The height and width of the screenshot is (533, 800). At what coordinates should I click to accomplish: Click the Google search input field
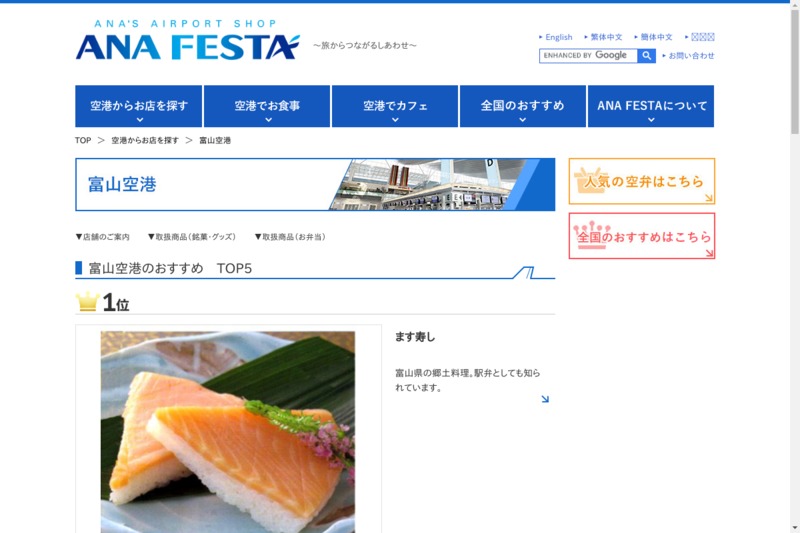coord(588,56)
